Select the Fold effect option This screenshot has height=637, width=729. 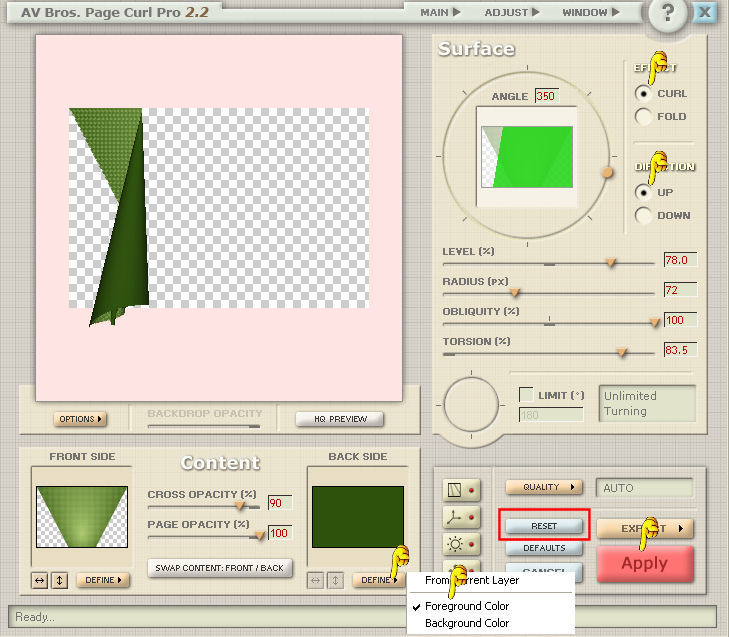(643, 116)
